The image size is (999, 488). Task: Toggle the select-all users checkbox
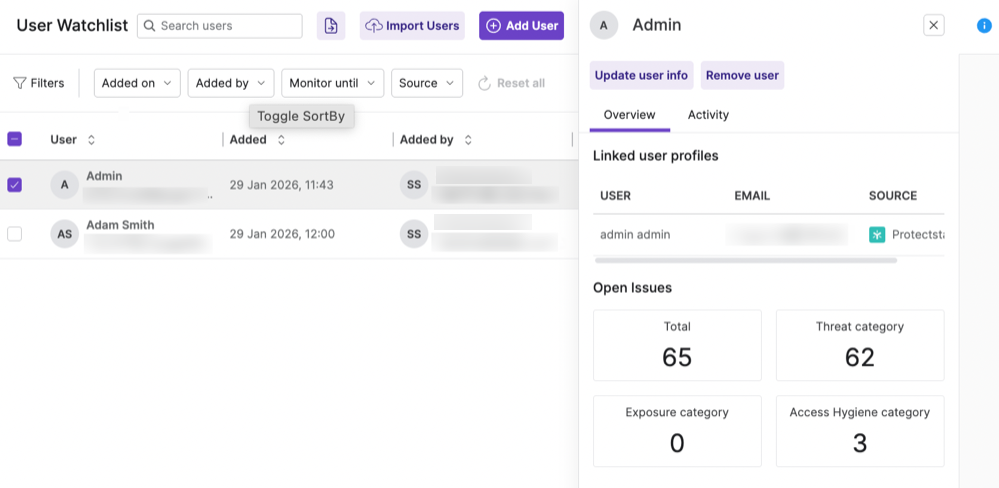click(x=15, y=140)
